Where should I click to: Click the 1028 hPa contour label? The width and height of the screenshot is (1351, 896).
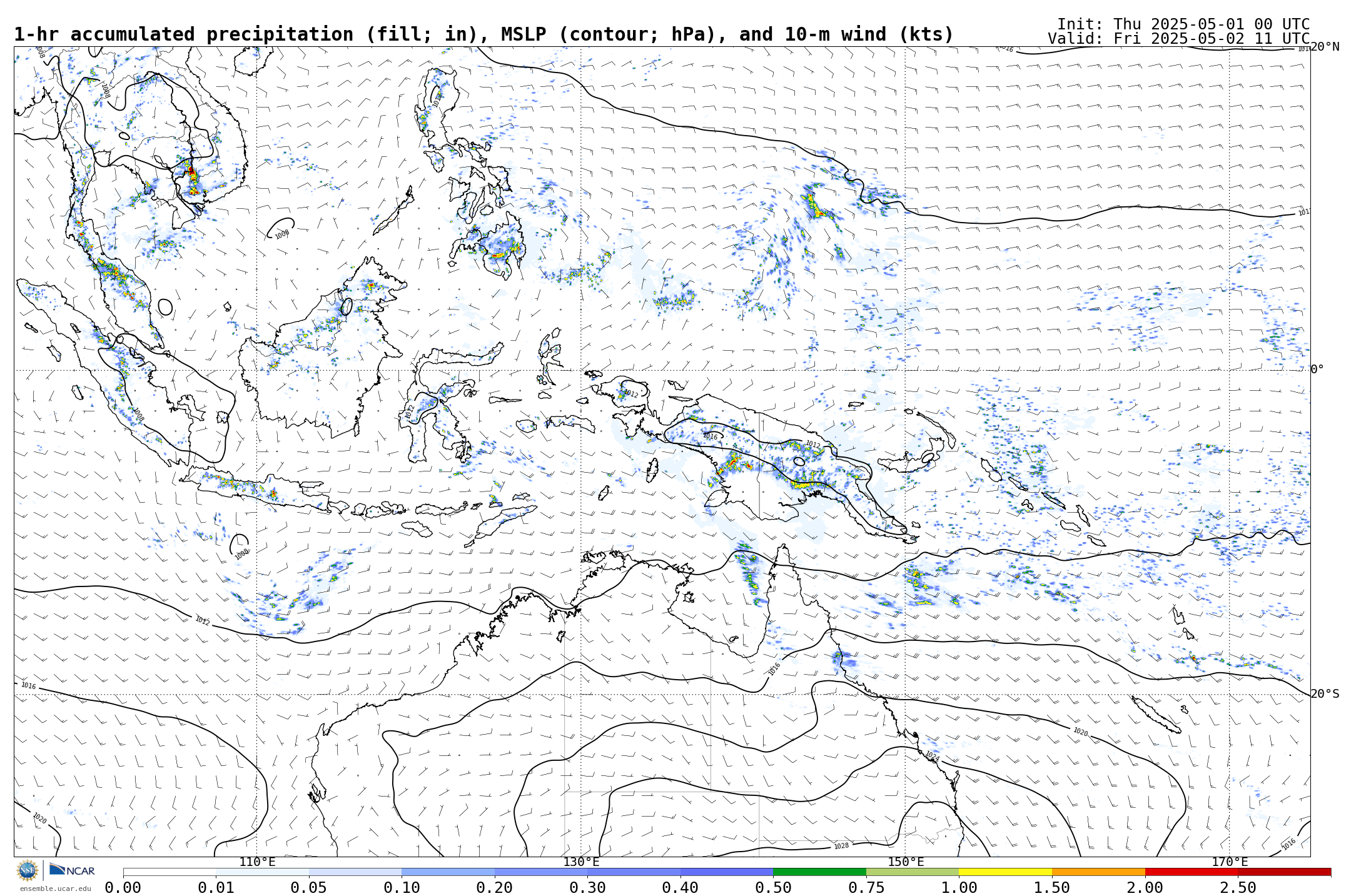[x=841, y=846]
